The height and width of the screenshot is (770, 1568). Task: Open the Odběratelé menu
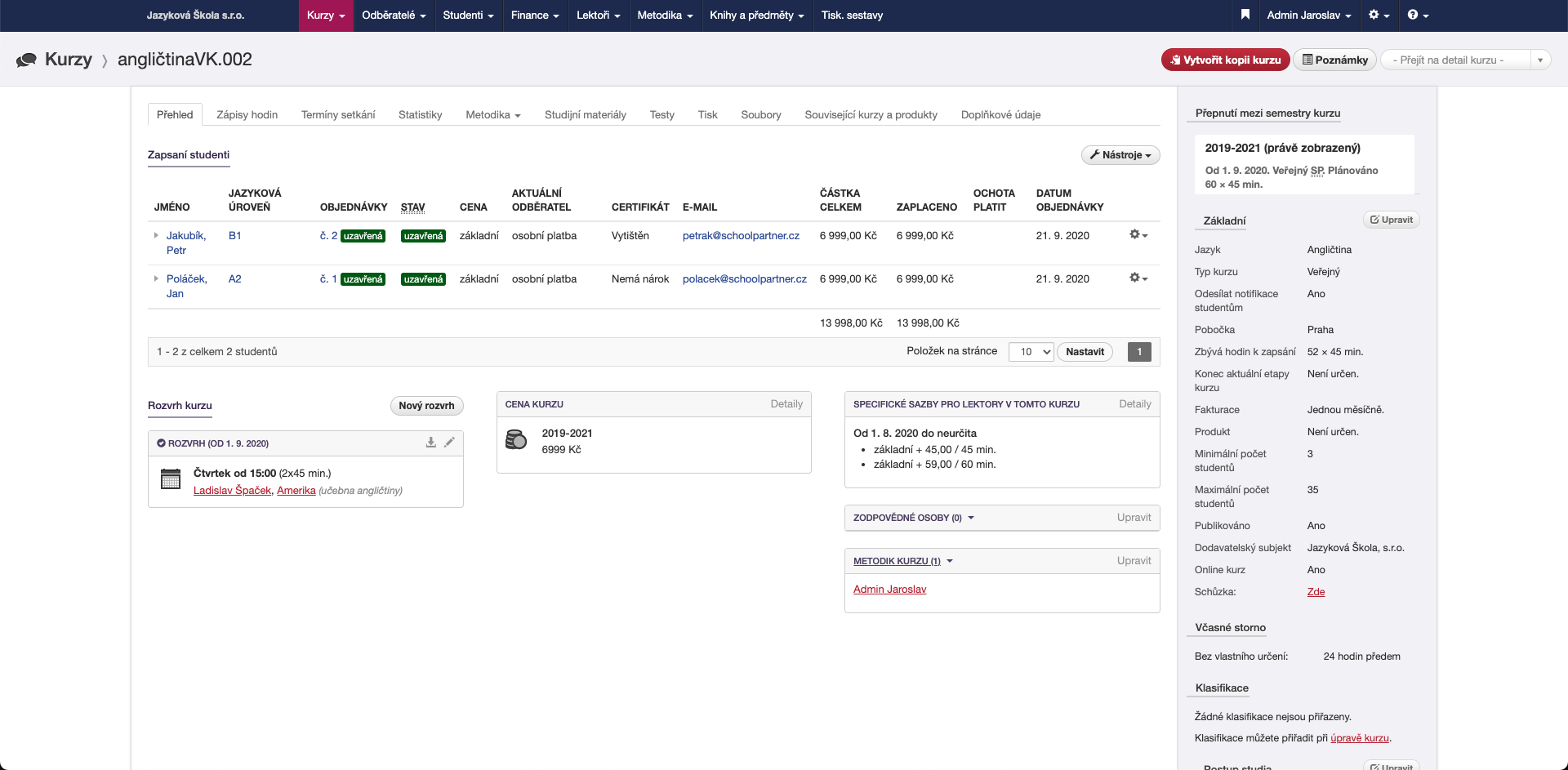(x=394, y=16)
